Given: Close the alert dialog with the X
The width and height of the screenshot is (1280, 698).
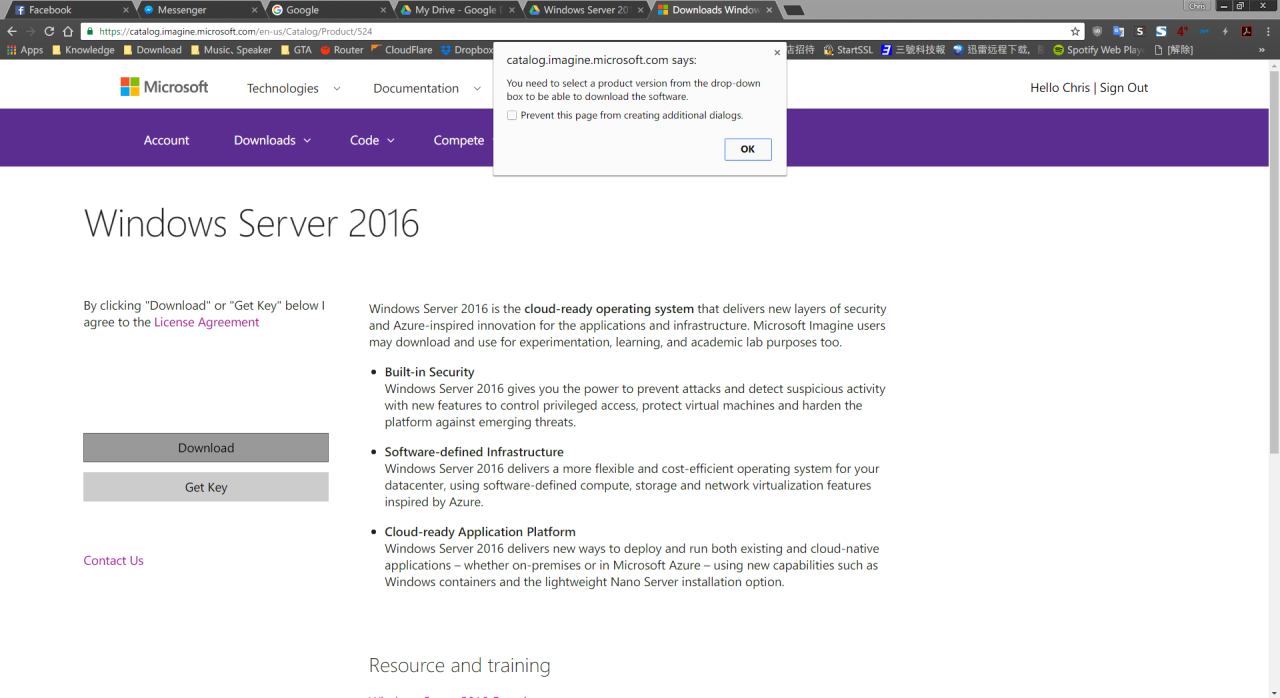Looking at the screenshot, I should 777,53.
